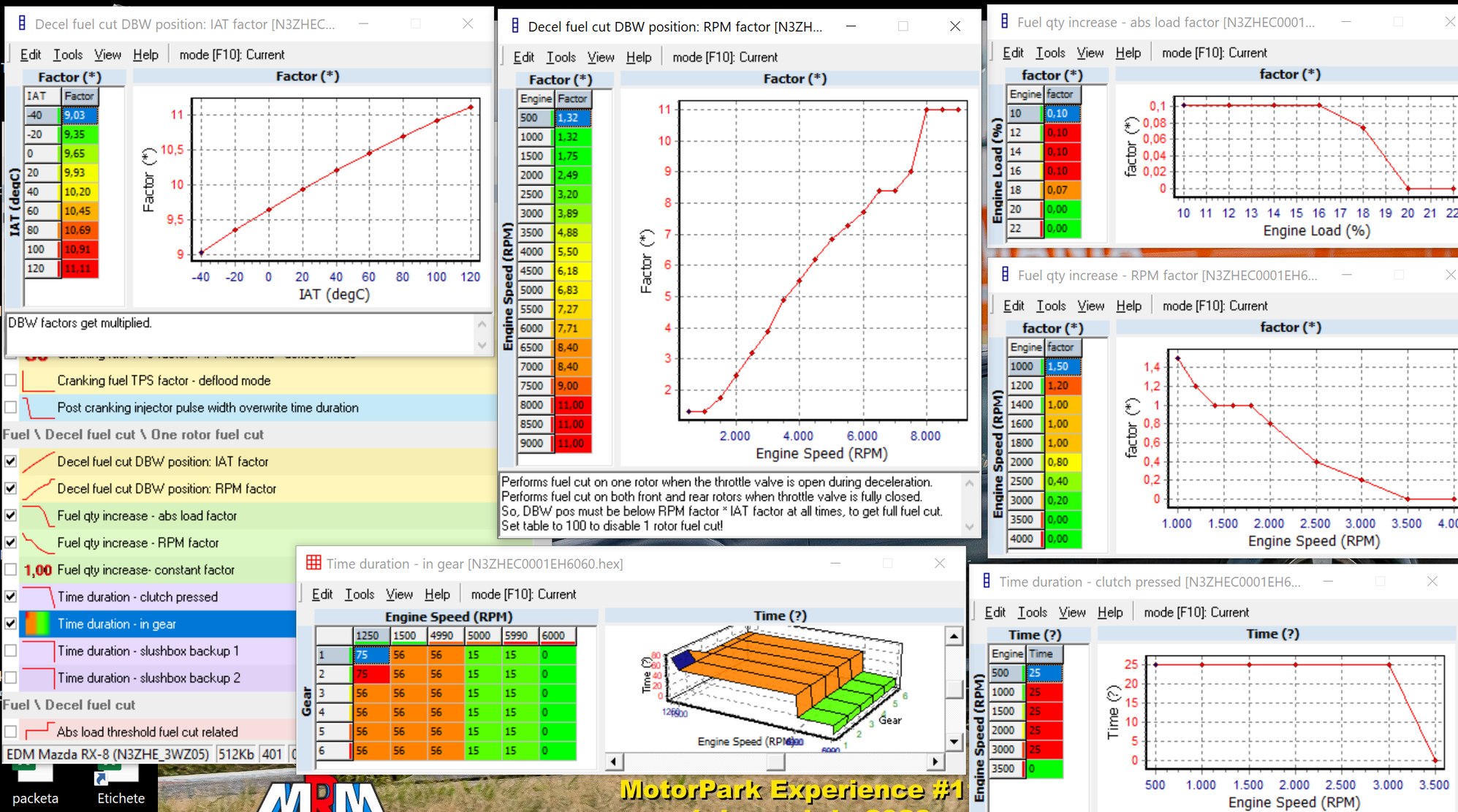Click down arrow of 3D chart vertical scrollbar
The height and width of the screenshot is (812, 1458).
tap(954, 742)
